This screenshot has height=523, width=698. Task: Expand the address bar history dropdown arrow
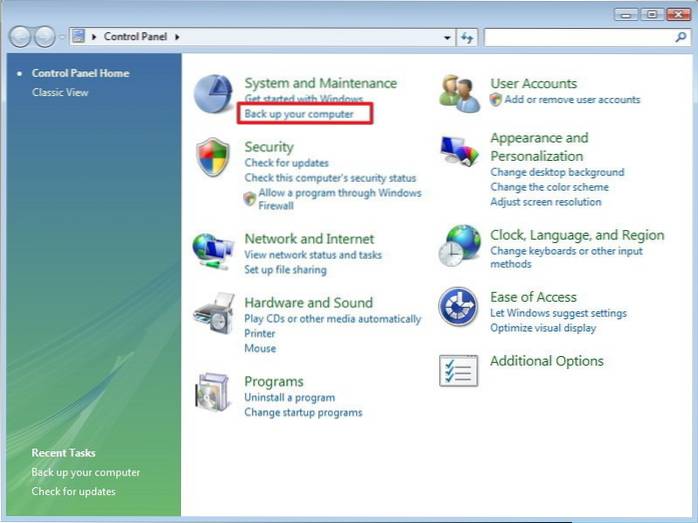tap(448, 37)
